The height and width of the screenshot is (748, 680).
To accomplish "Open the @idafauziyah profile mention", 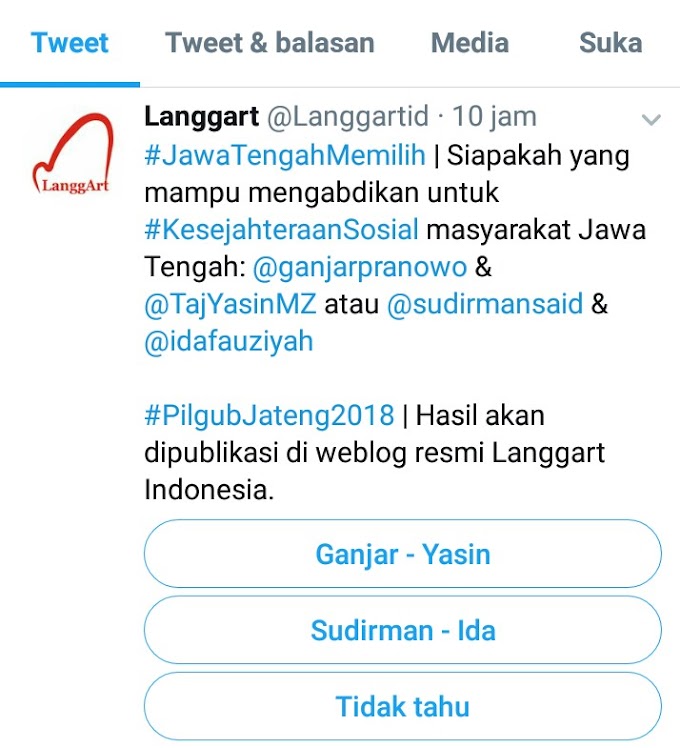I will coord(229,341).
